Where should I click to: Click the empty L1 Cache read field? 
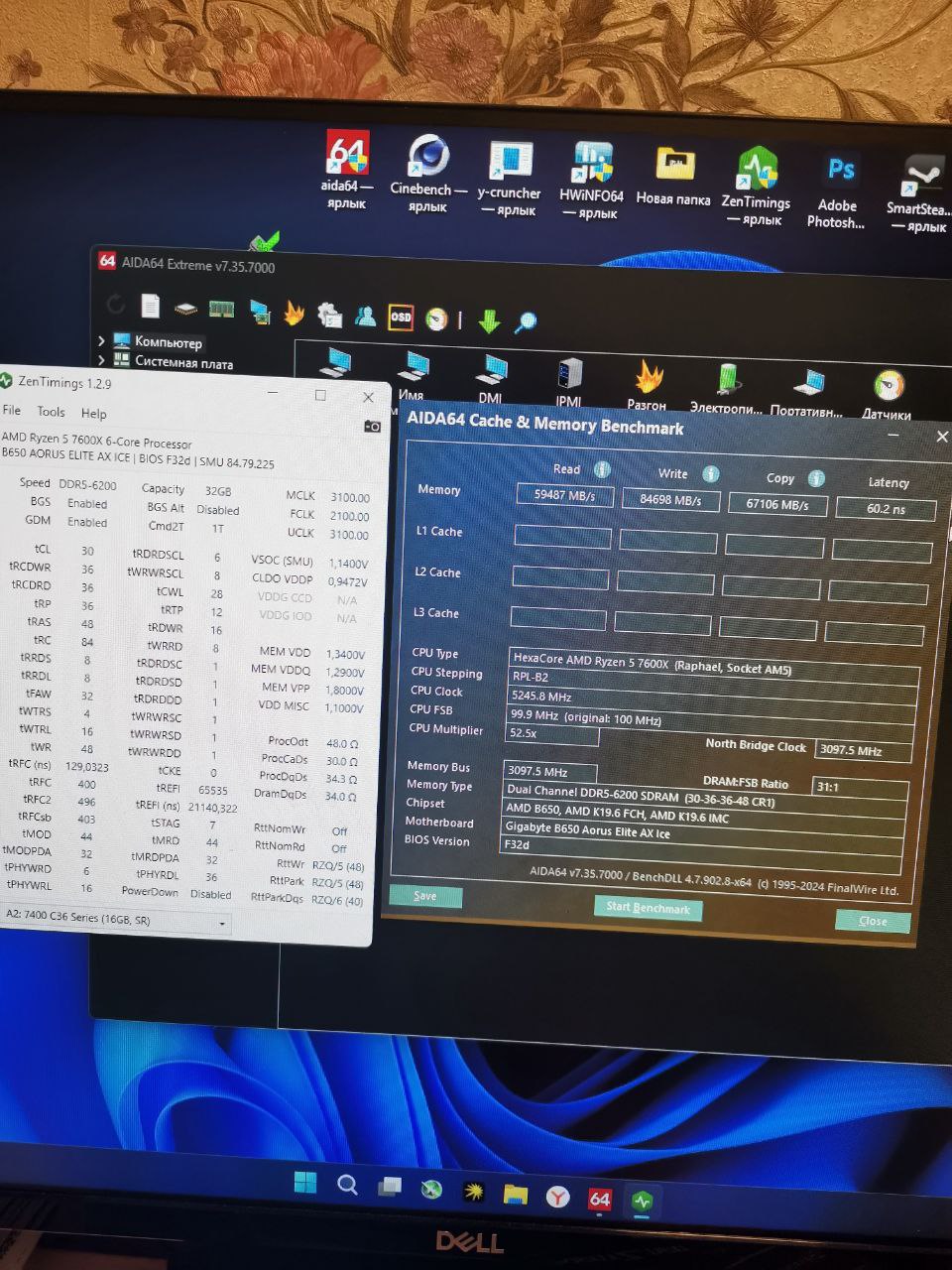[562, 537]
